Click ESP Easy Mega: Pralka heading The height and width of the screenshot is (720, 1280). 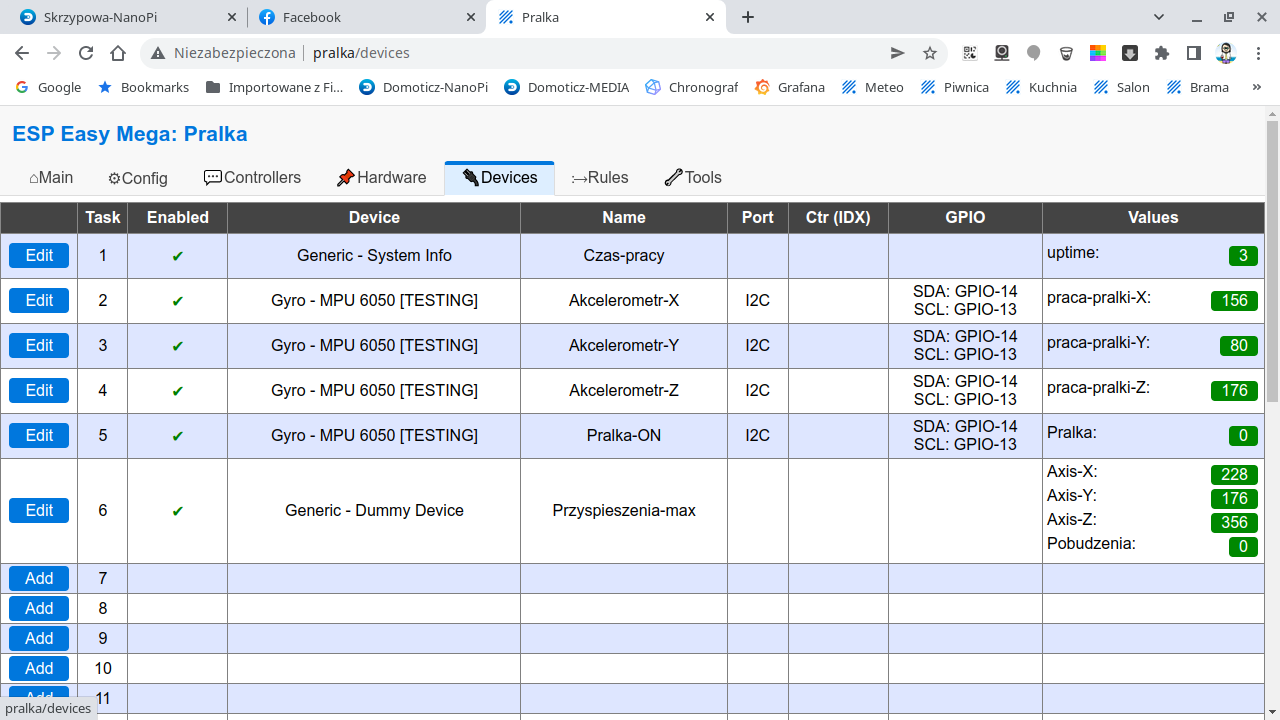click(130, 134)
